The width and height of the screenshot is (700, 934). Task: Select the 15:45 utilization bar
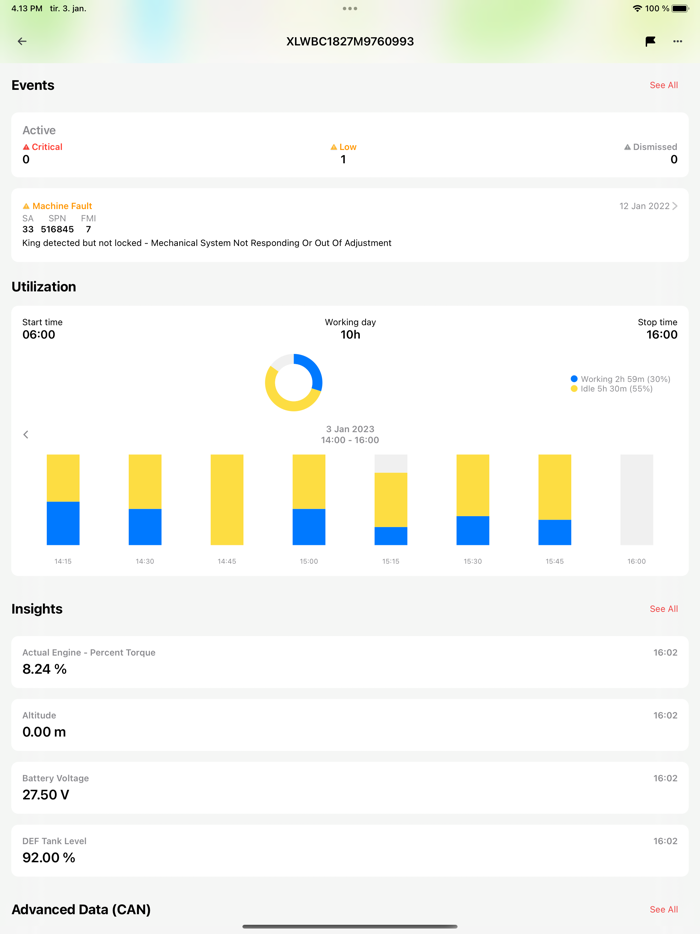[x=555, y=500]
